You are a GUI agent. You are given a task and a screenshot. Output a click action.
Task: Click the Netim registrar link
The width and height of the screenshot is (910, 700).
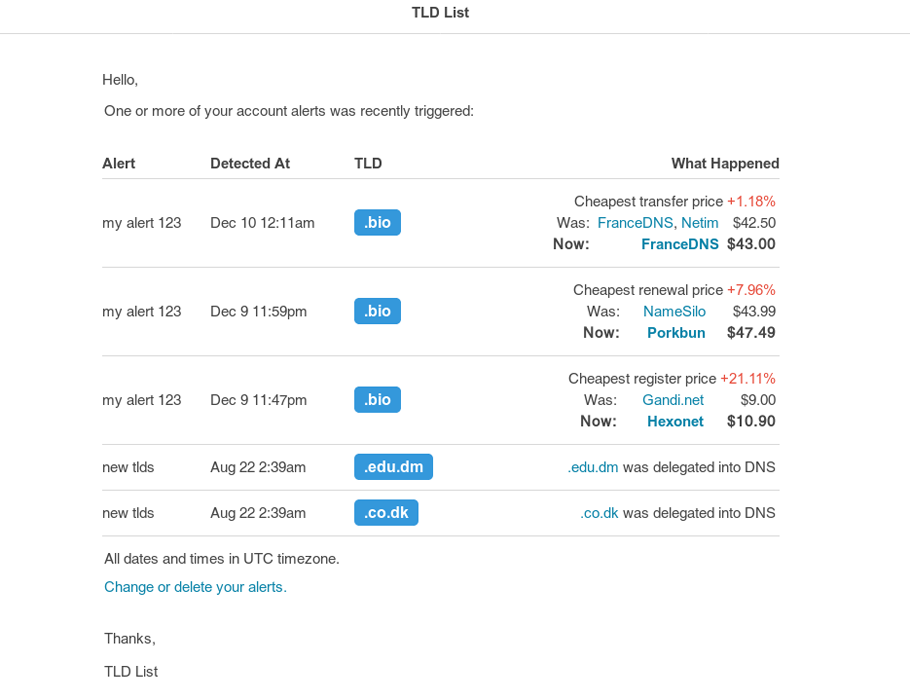(699, 223)
